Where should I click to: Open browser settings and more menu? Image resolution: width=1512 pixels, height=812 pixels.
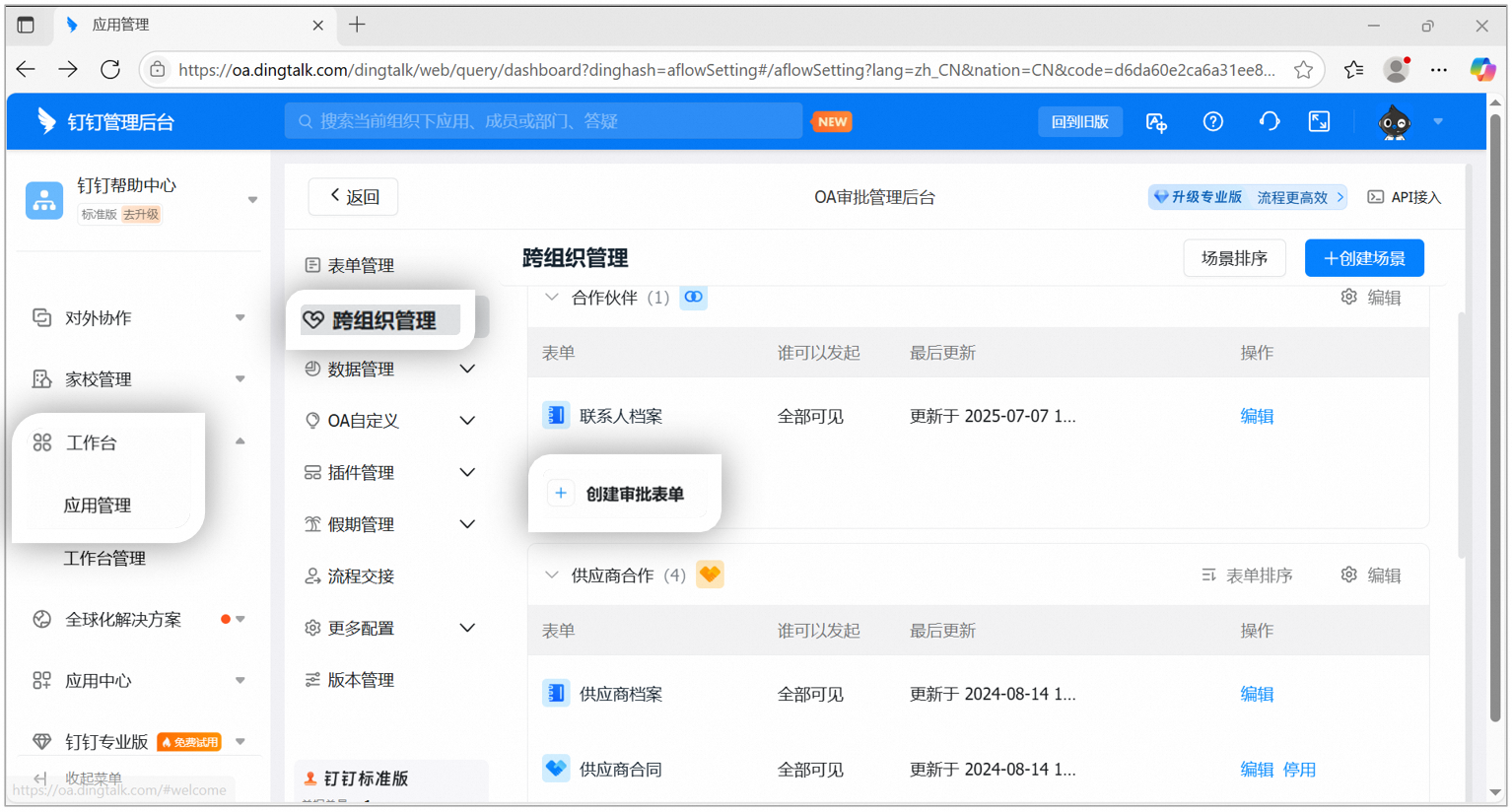click(1439, 69)
